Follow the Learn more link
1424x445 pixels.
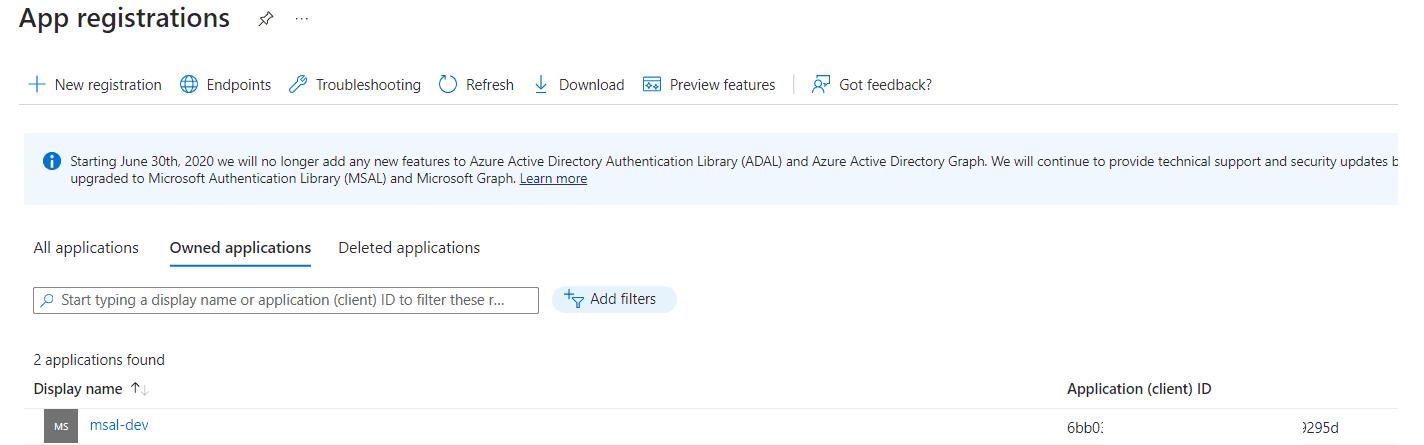(x=553, y=179)
